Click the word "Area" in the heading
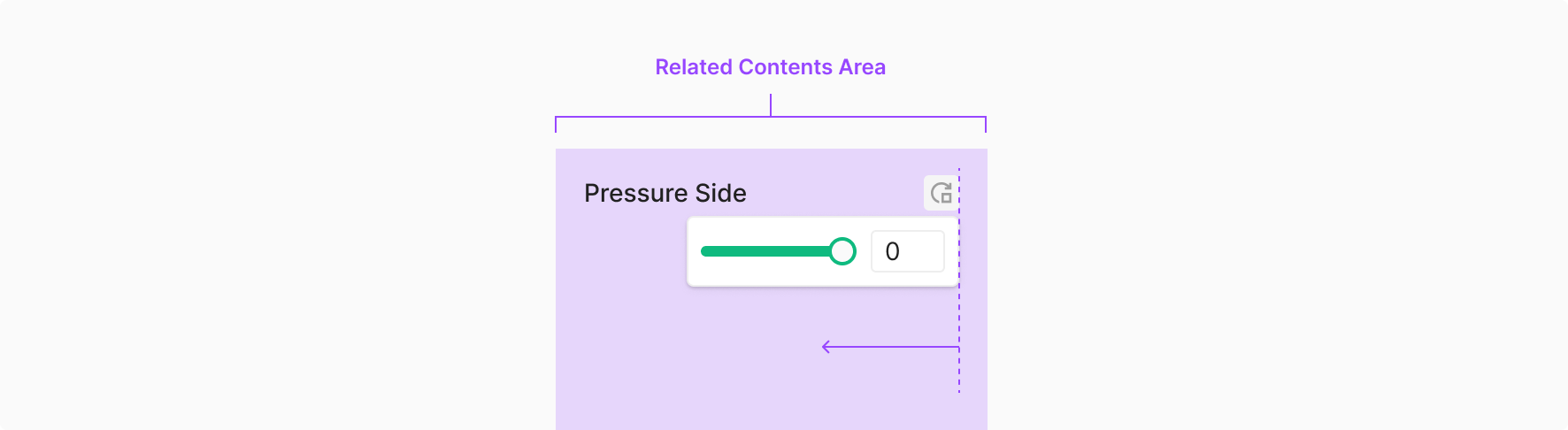1568x430 pixels. [862, 67]
